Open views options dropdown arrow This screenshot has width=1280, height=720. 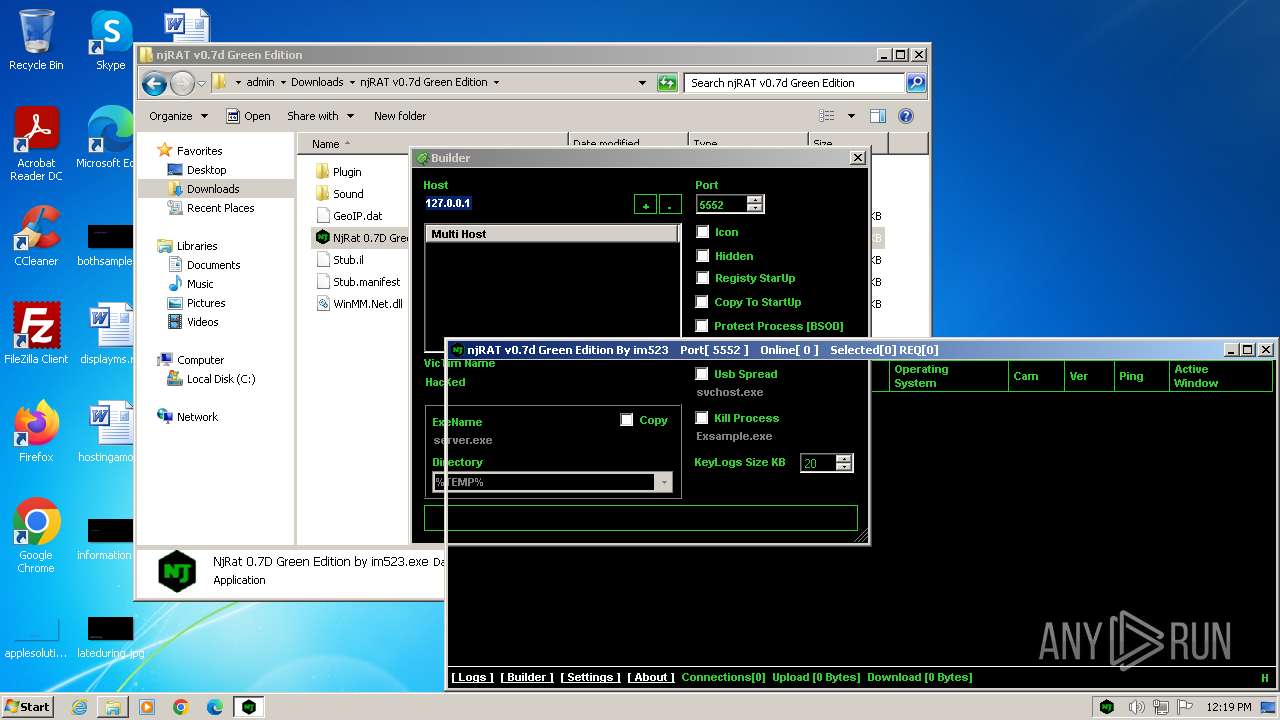pos(851,116)
